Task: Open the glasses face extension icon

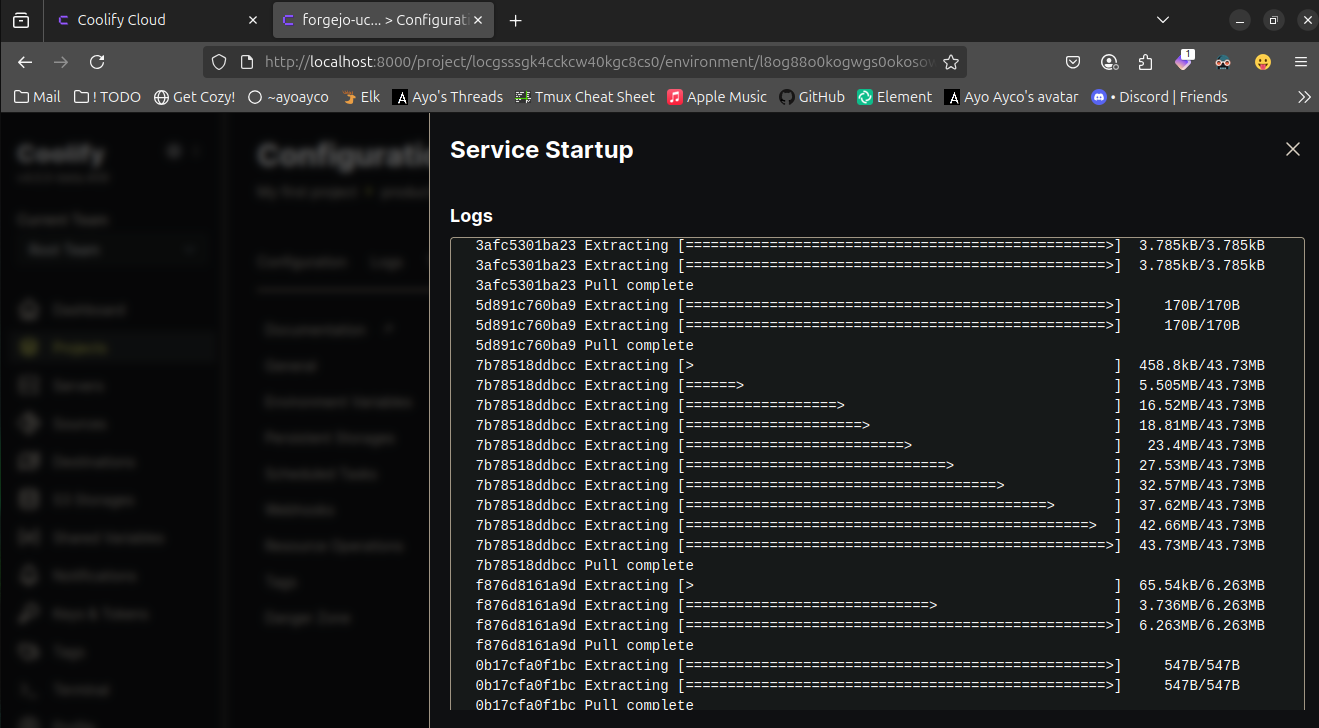Action: (1223, 62)
